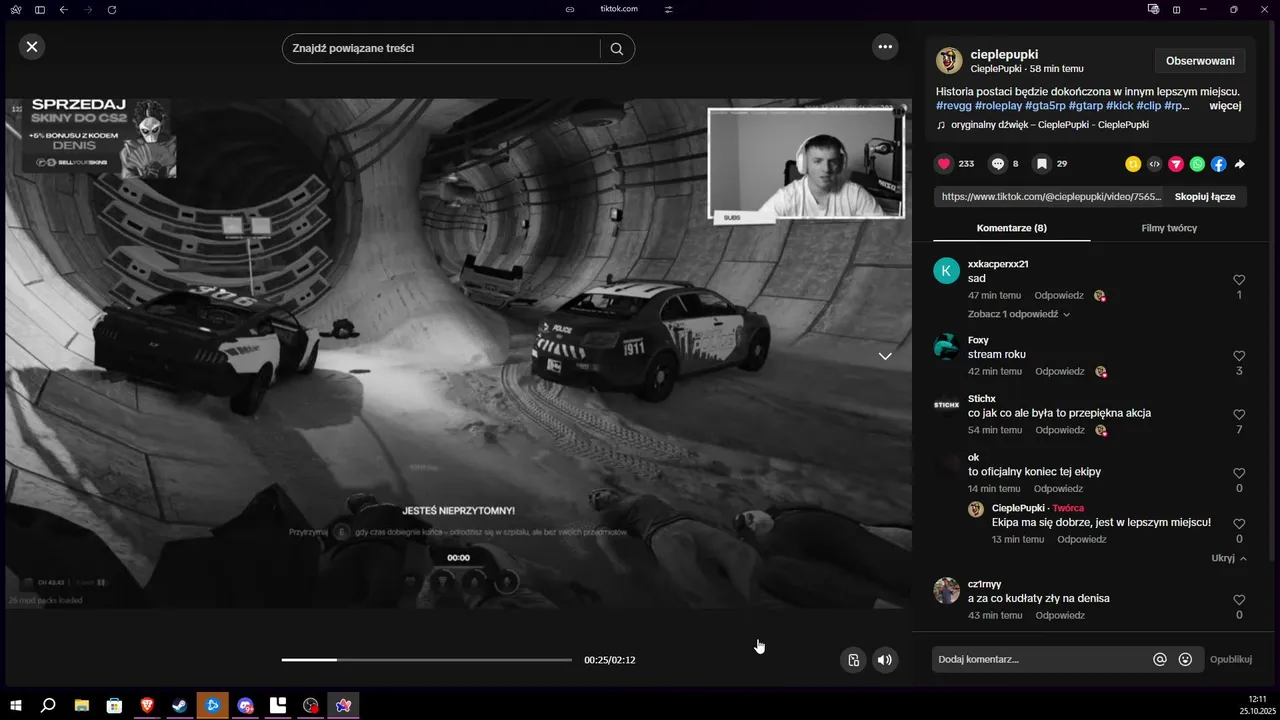Reply to Foxy's comment via Odpowiedz
The height and width of the screenshot is (720, 1280).
tap(1059, 371)
